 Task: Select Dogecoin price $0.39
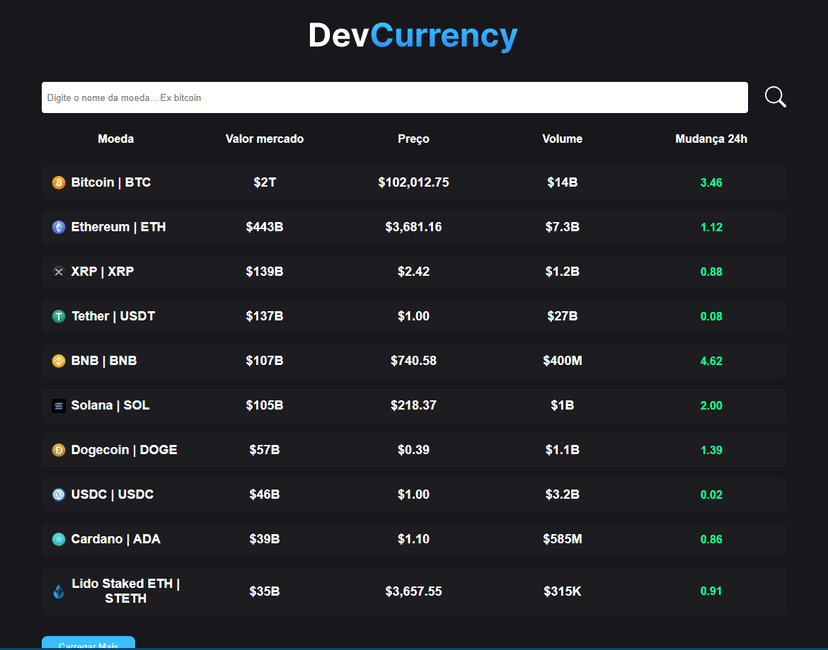click(x=413, y=450)
